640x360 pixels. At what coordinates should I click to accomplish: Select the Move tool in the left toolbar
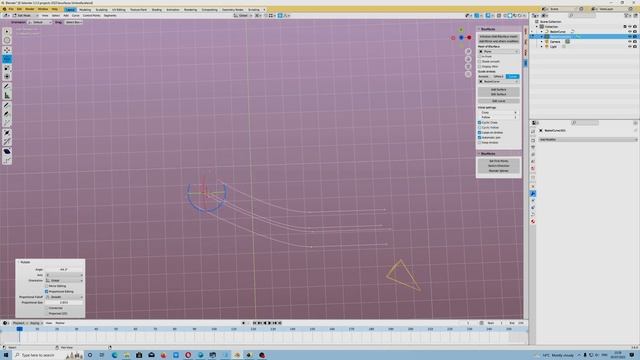coord(7,50)
